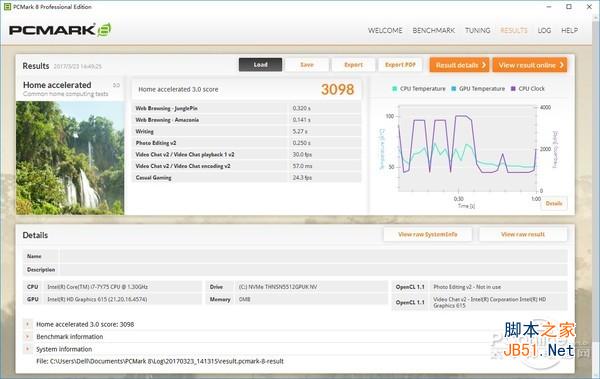Image resolution: width=600 pixels, height=379 pixels.
Task: Click the PCMark 8 logo
Action: tap(60, 30)
